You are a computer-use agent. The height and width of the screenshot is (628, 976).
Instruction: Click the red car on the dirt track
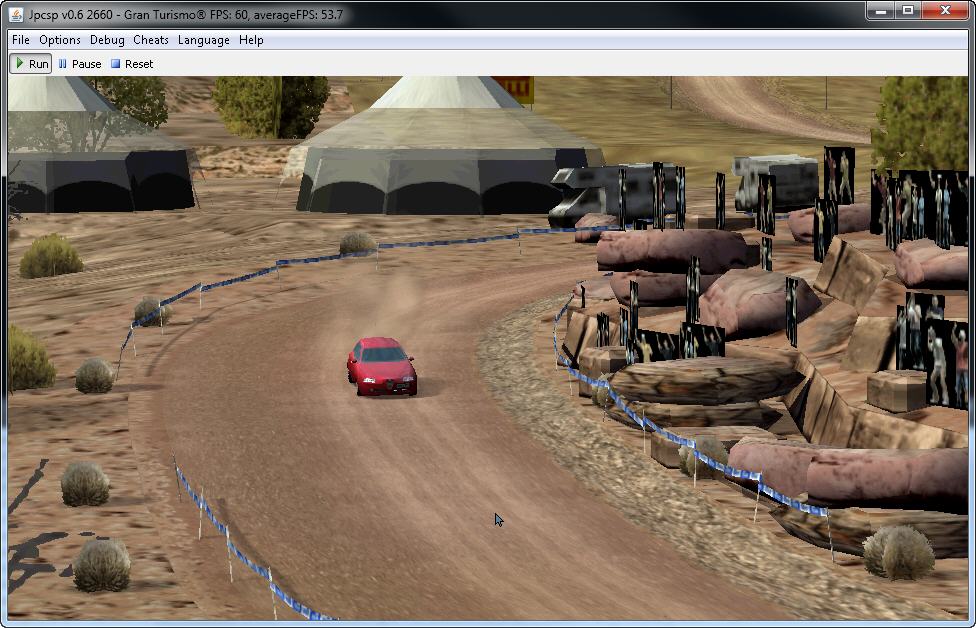click(382, 366)
